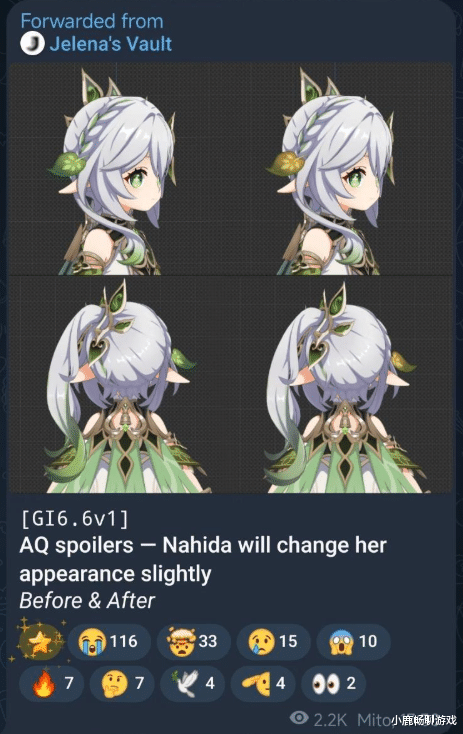Select the exploding head reaction with 33
463x734 pixels.
click(x=193, y=641)
